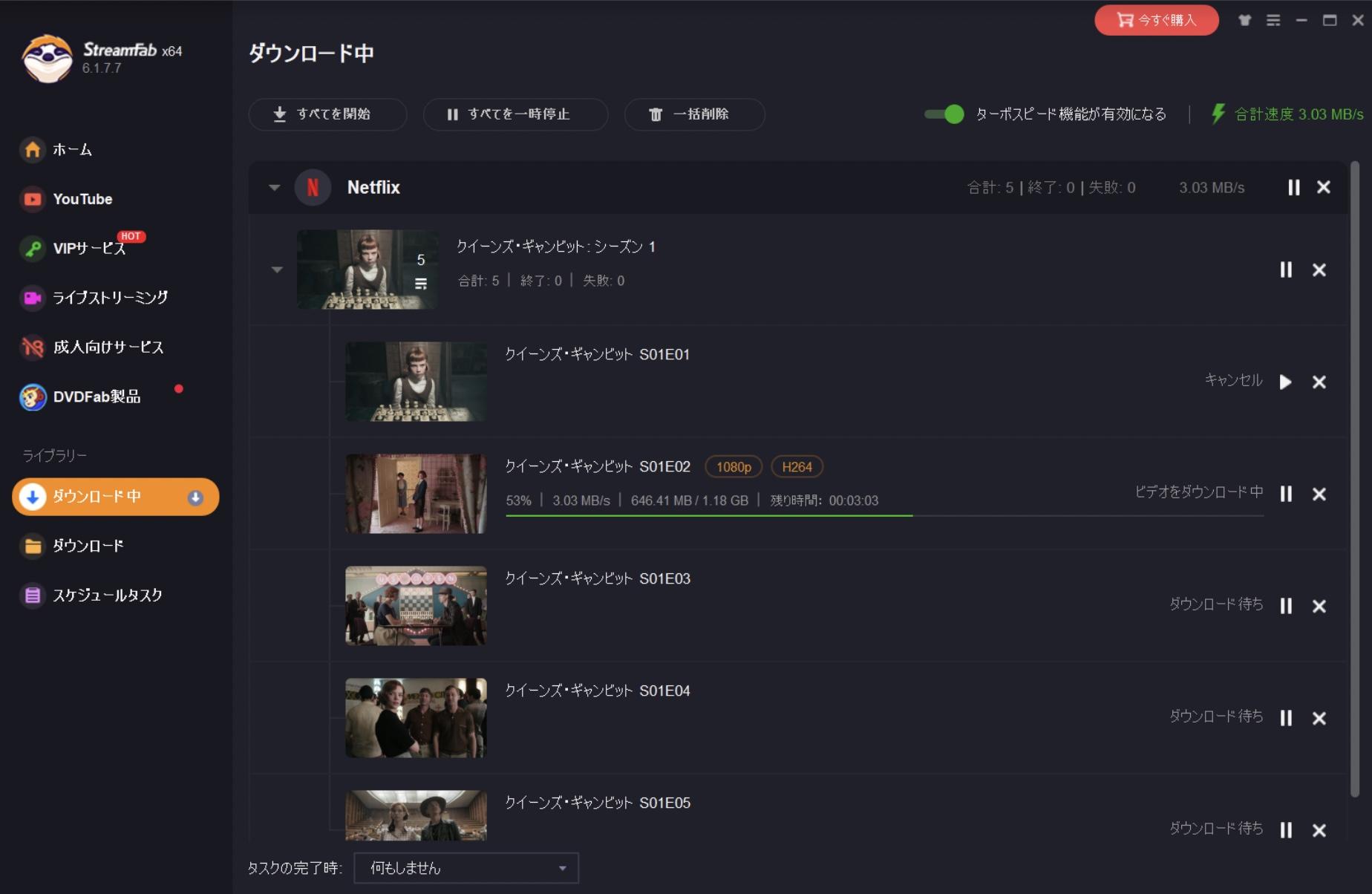Click the すべてを開始 button
Screen dimensions: 1372x894
tap(327, 114)
